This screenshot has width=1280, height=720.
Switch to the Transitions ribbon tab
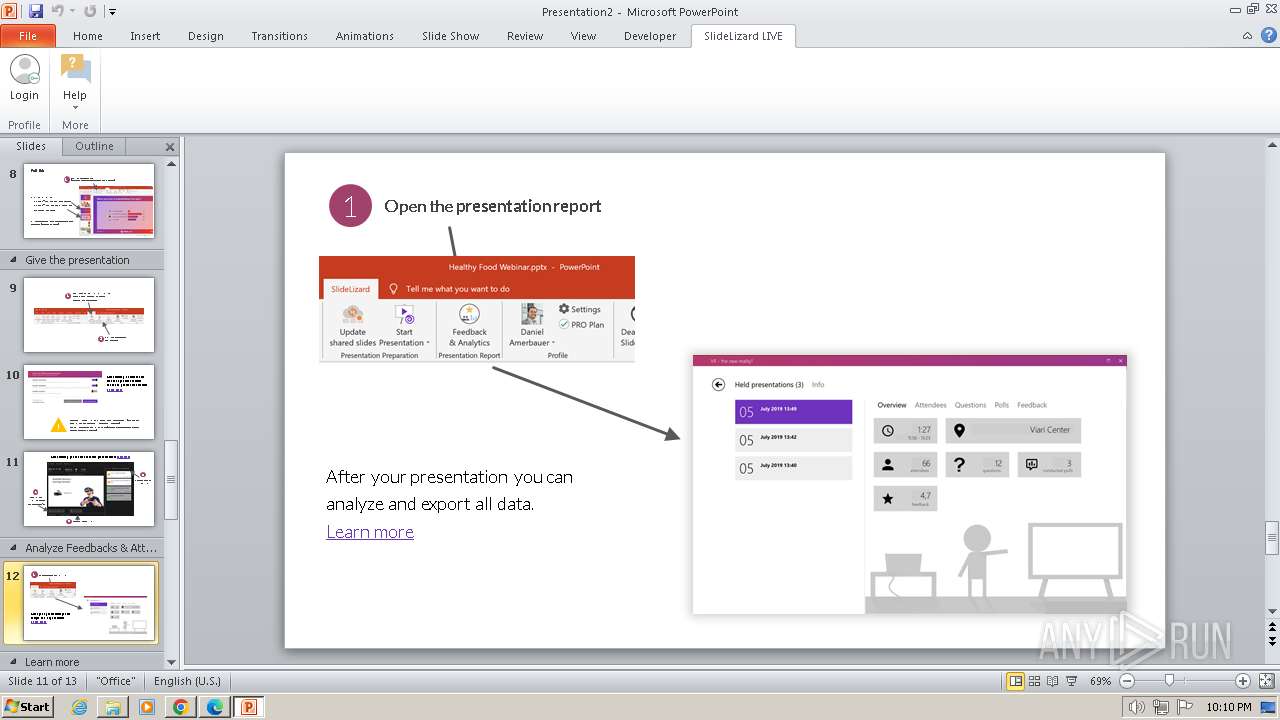[279, 36]
